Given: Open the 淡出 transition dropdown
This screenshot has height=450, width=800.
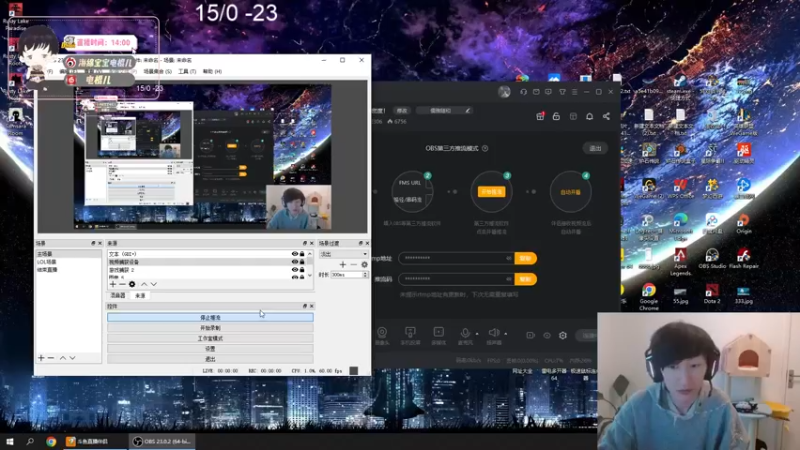Looking at the screenshot, I should 343,254.
